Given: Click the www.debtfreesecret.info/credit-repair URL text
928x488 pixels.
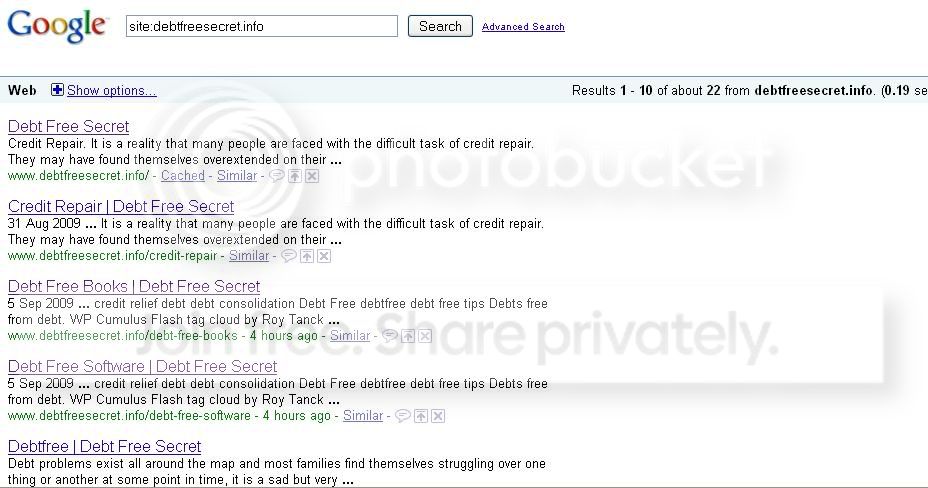Looking at the screenshot, I should [112, 256].
